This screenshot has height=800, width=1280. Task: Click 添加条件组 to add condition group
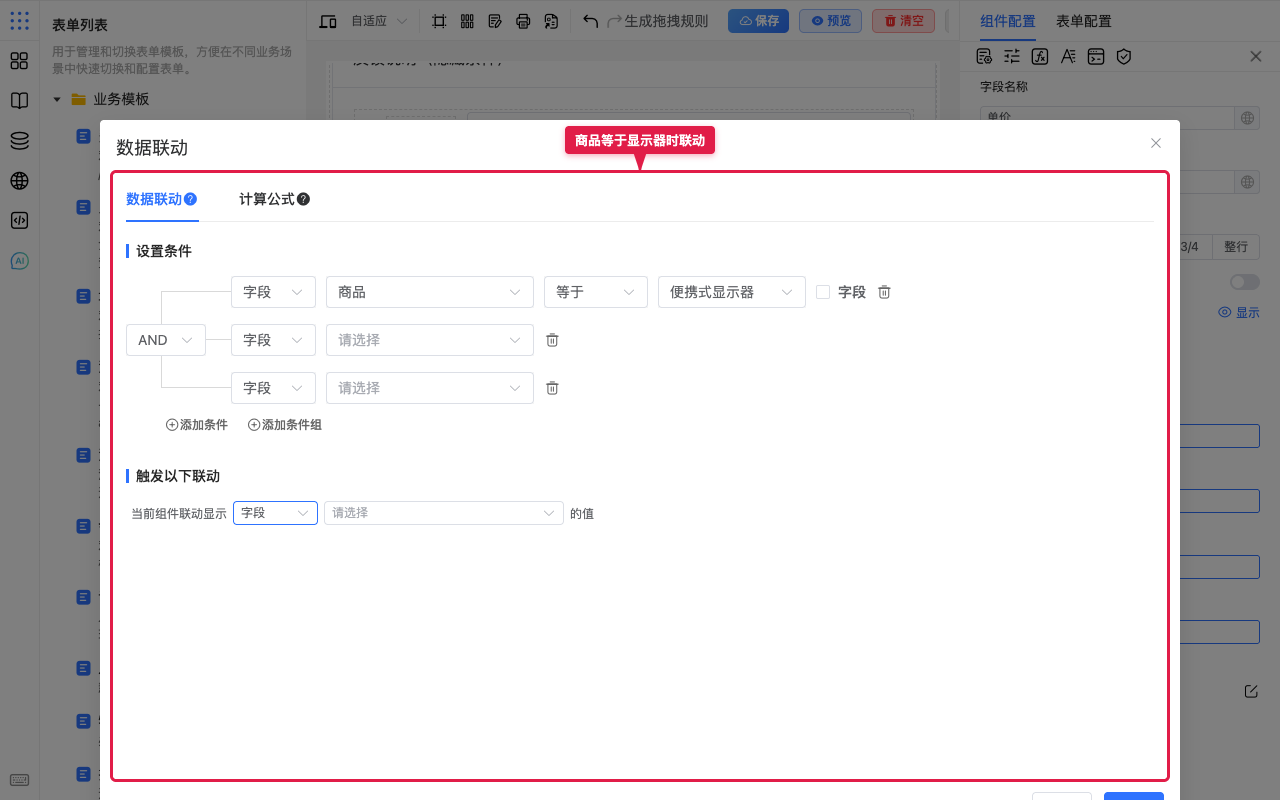(285, 425)
